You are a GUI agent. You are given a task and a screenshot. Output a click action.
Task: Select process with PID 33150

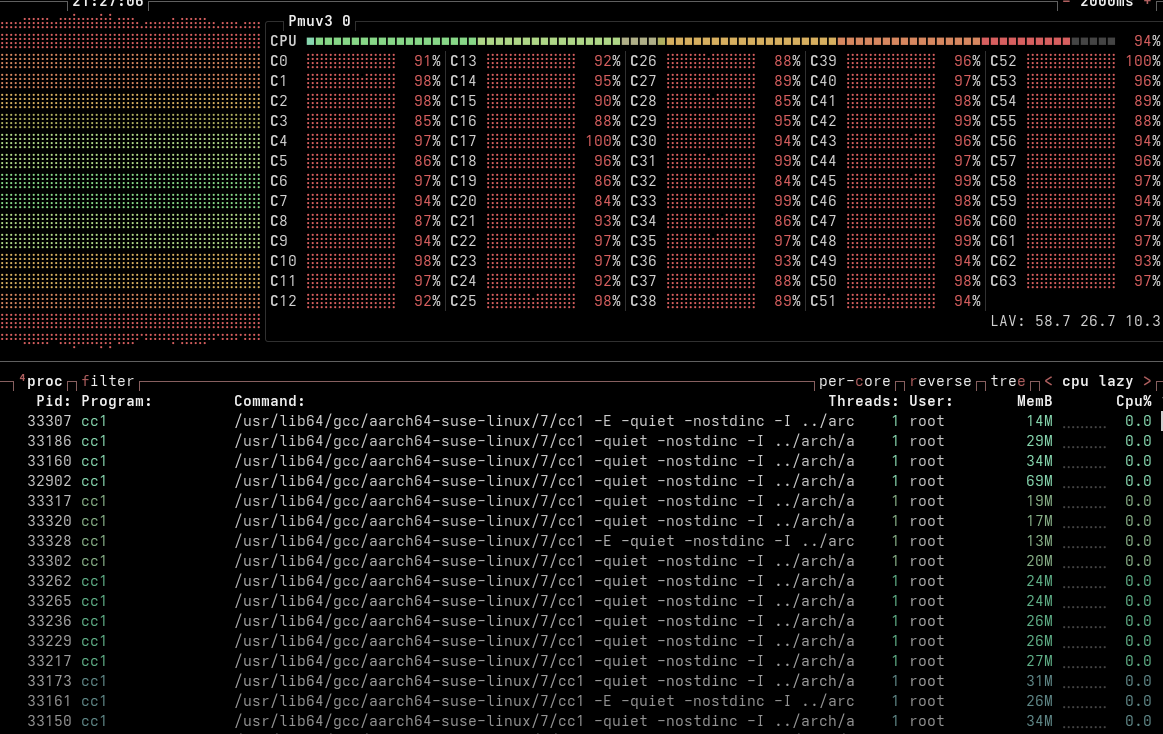[49, 721]
